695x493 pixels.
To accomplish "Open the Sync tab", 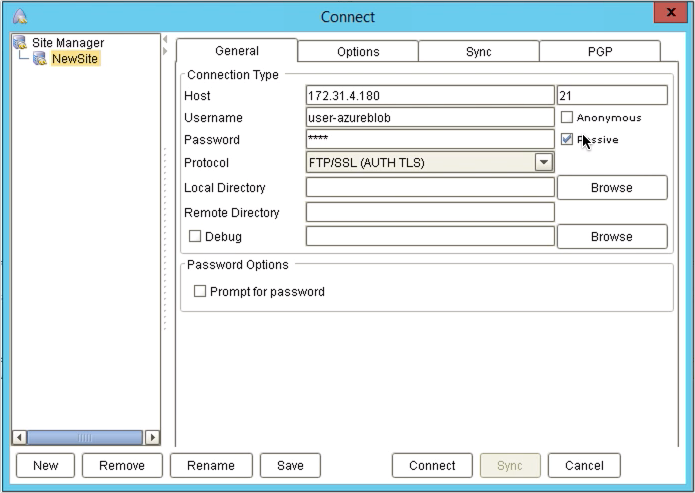I will pyautogui.click(x=478, y=52).
